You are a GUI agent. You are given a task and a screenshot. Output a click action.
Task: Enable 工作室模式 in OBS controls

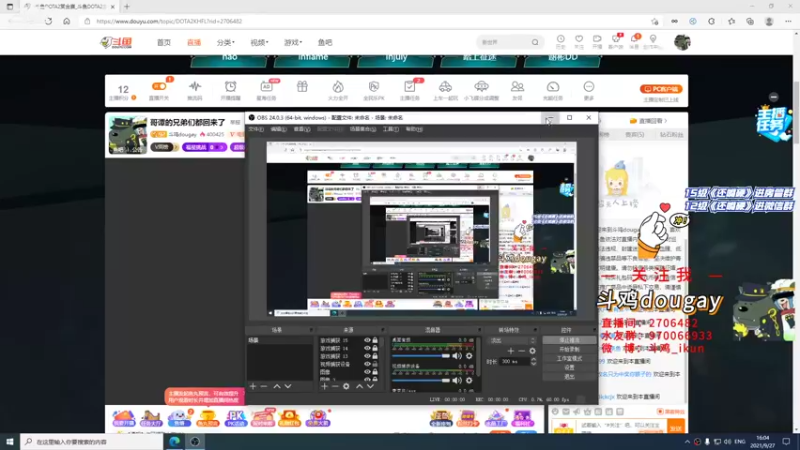tap(569, 359)
